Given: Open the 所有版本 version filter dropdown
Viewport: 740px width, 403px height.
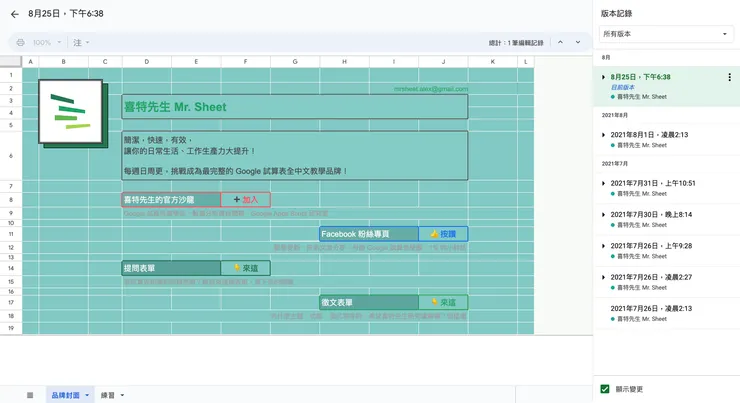Looking at the screenshot, I should tap(665, 34).
